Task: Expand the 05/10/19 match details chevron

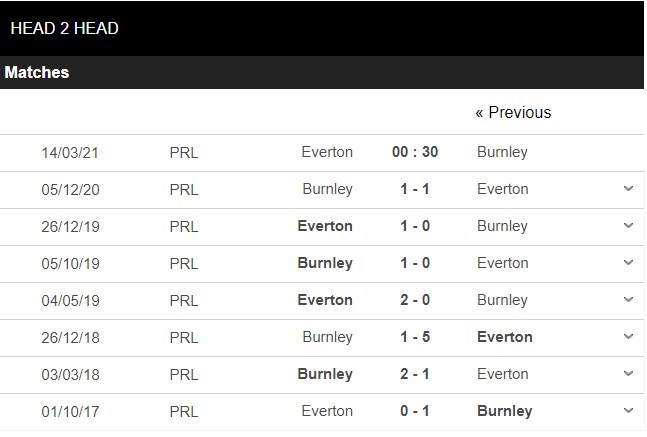Action: coord(628,263)
